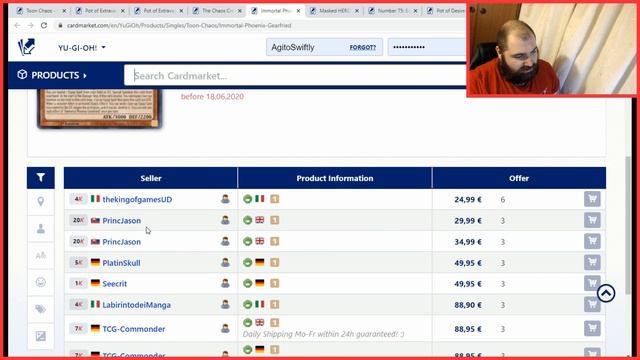Click the card image thumbnail
Screen dimensions: 640x360
(x=99, y=109)
